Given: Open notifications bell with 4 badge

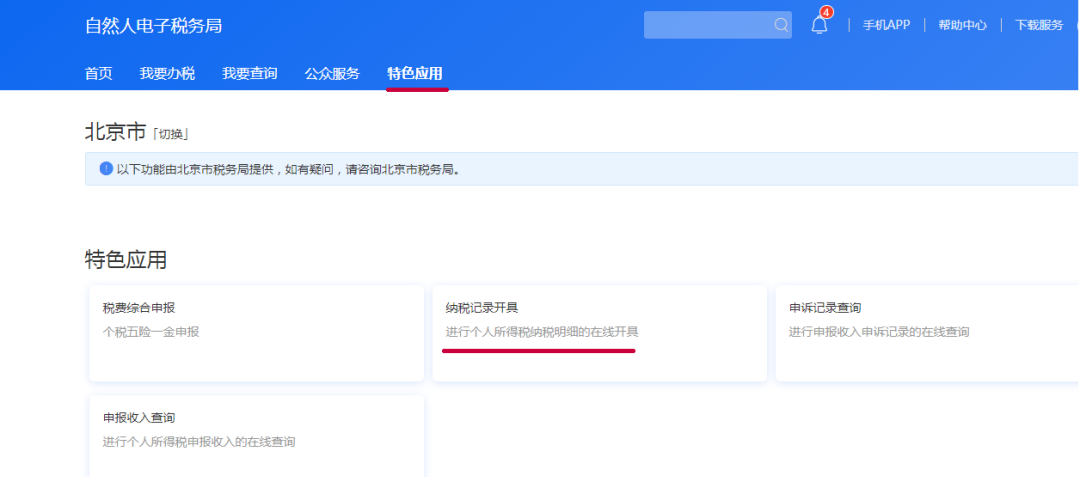Looking at the screenshot, I should coord(820,23).
